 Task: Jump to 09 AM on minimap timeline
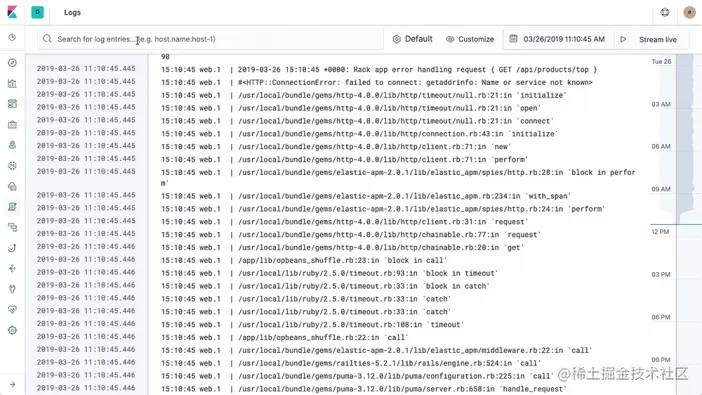pos(661,189)
